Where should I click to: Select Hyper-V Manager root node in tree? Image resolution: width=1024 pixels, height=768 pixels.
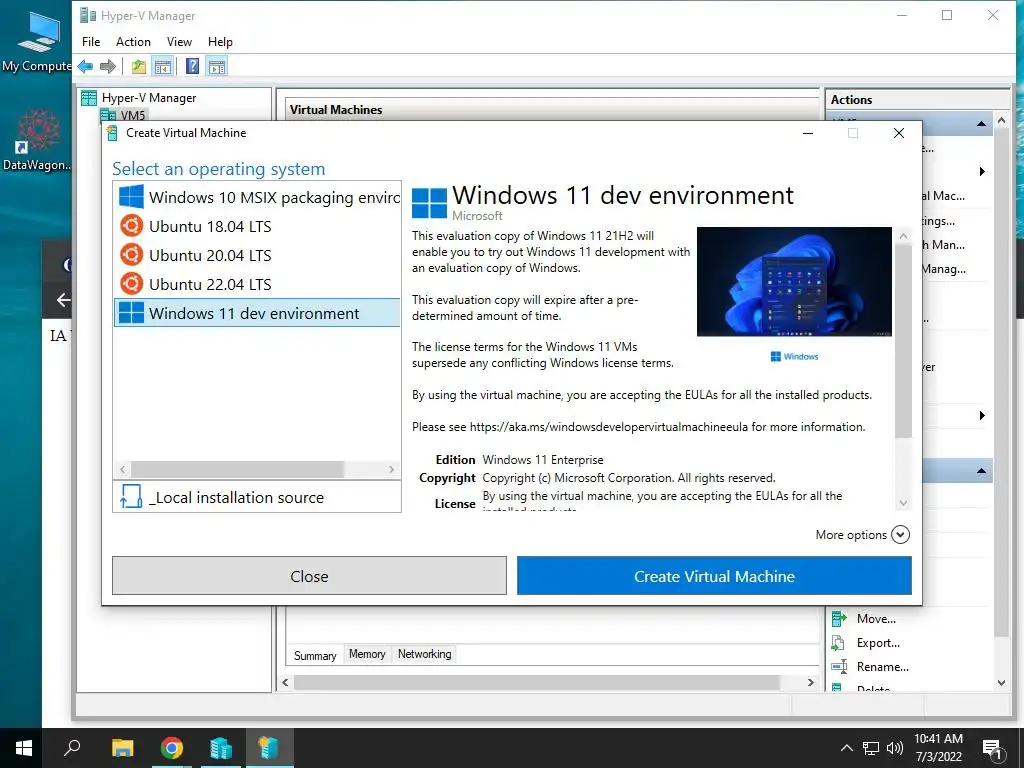(x=148, y=98)
